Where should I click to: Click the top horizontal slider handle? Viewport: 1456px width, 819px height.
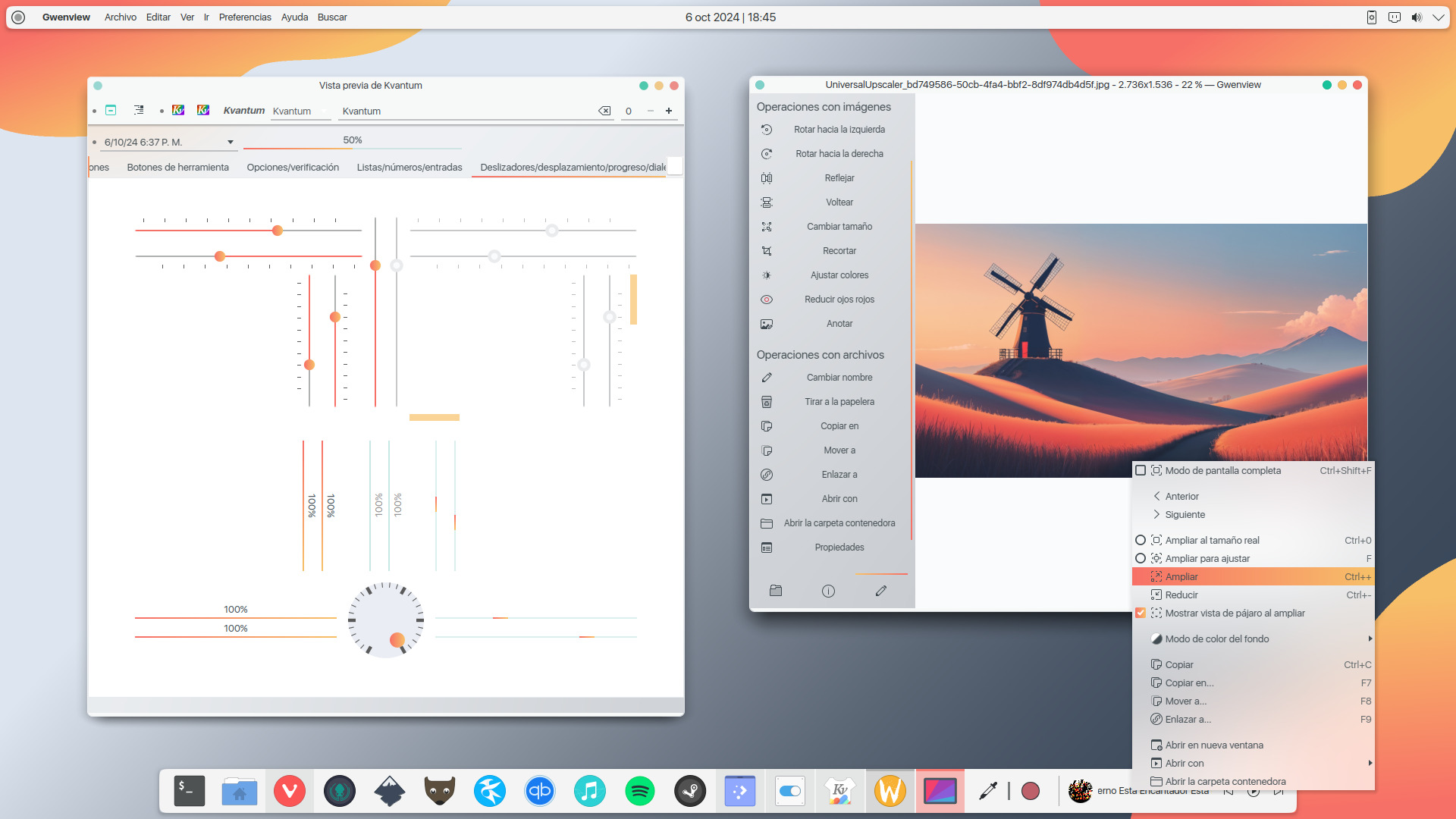tap(278, 231)
